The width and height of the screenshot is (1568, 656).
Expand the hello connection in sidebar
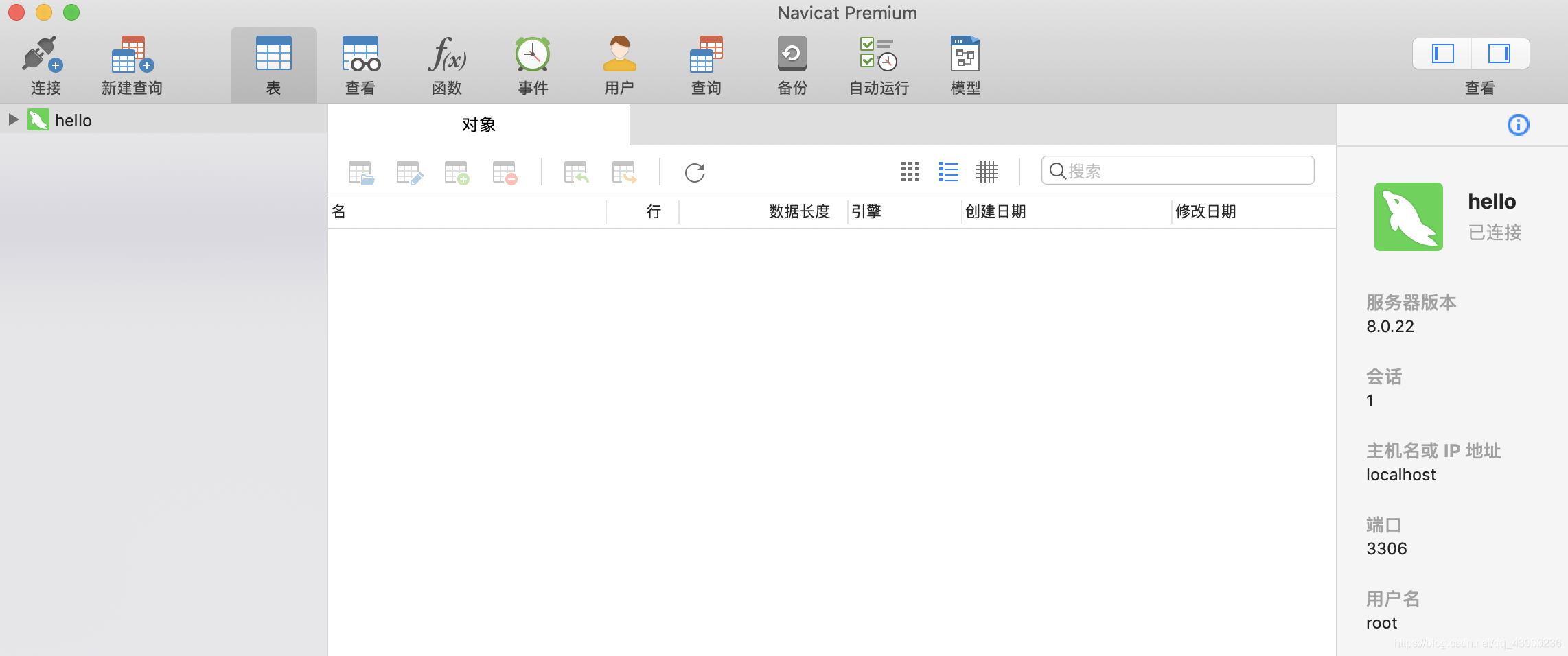[x=12, y=119]
